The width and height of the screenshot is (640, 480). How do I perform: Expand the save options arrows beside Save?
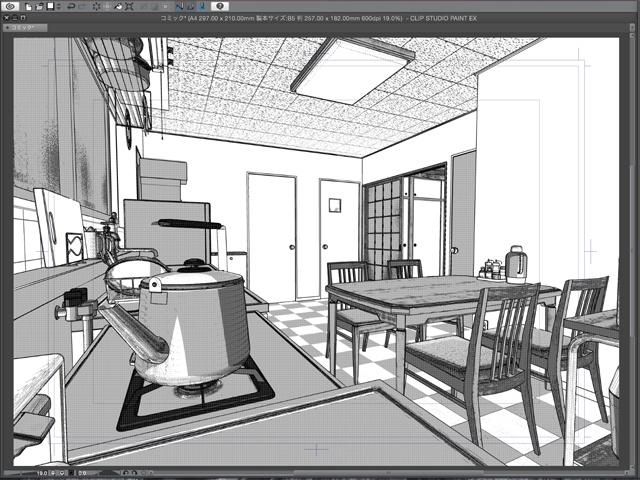tap(59, 7)
